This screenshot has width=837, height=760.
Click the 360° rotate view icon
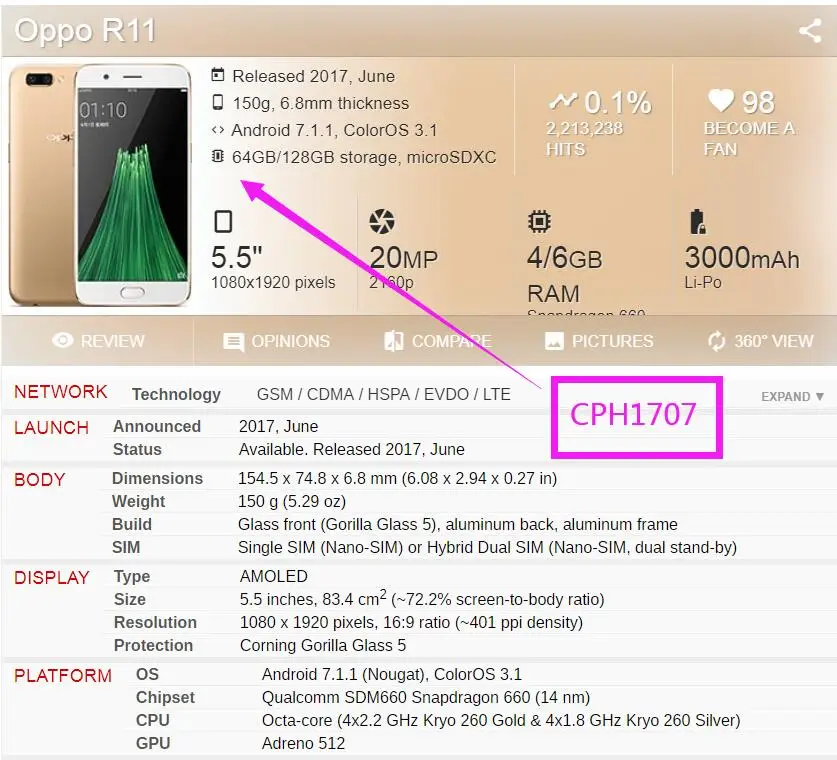pos(716,341)
